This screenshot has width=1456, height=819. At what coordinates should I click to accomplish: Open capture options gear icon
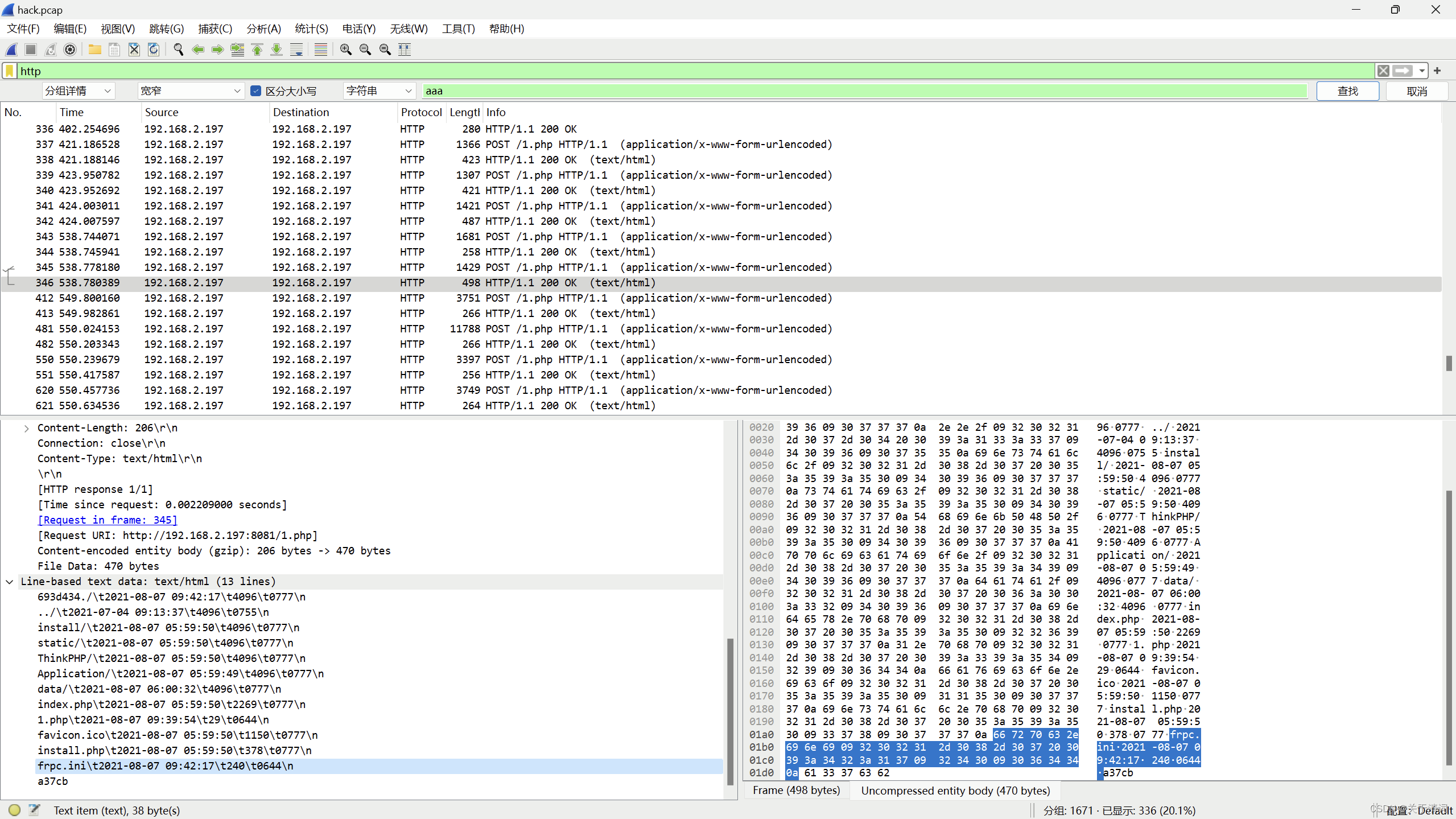point(70,50)
